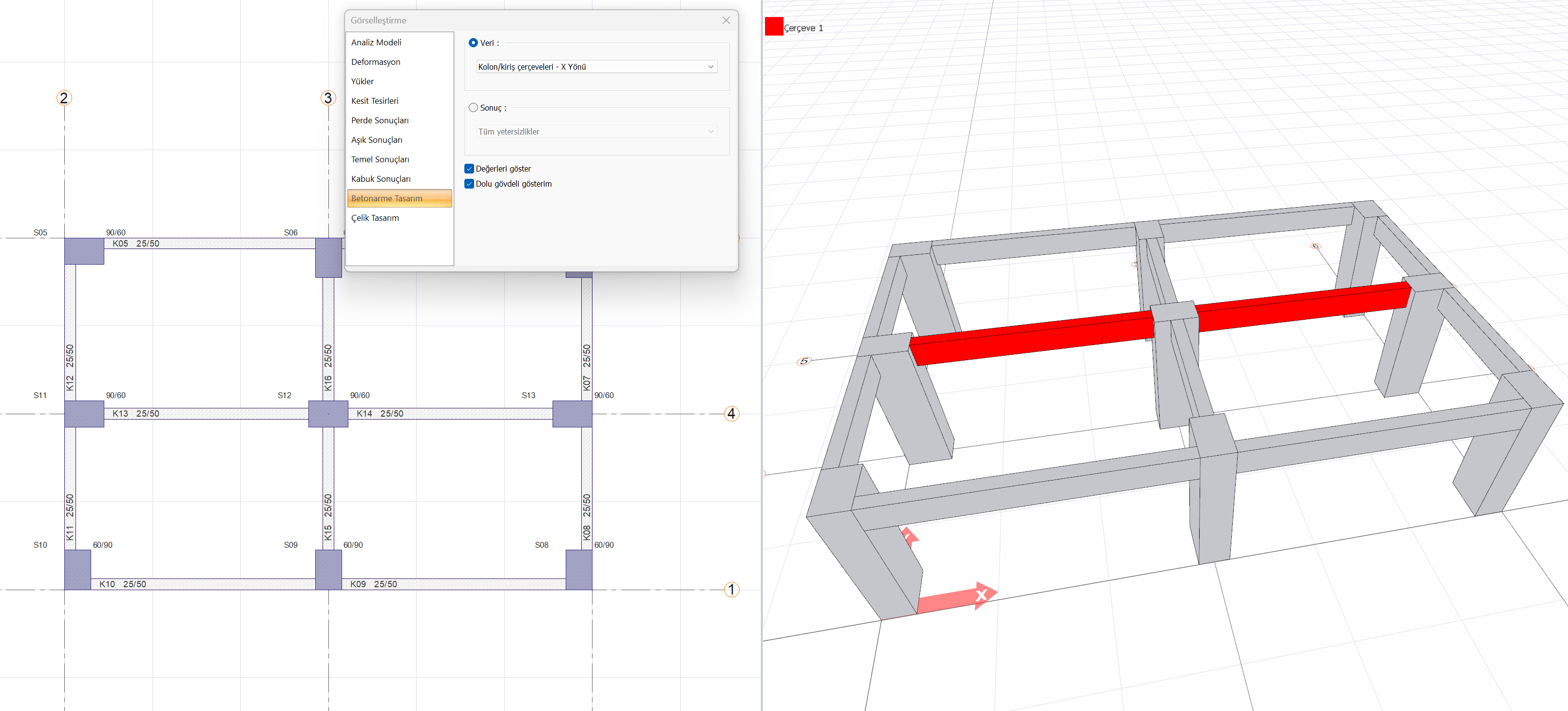
Task: Uncheck Dolu gövdeli gösterim checkbox
Action: (x=469, y=184)
